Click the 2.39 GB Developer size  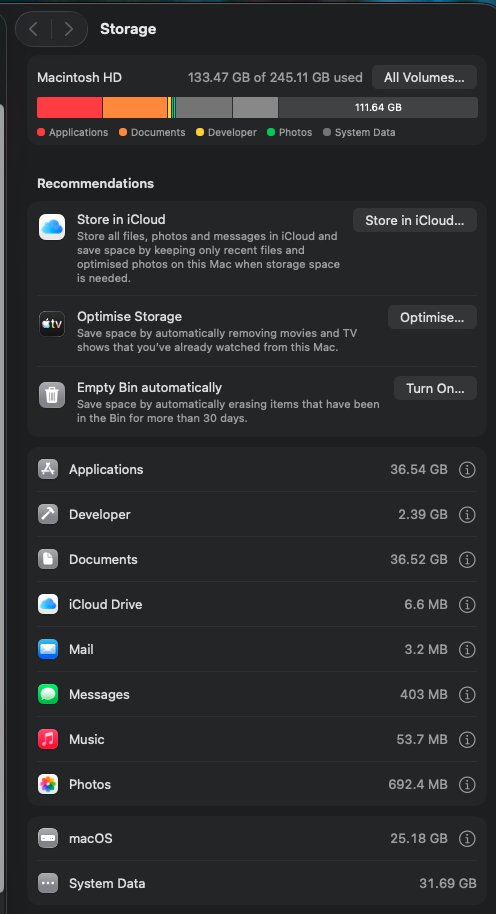423,514
